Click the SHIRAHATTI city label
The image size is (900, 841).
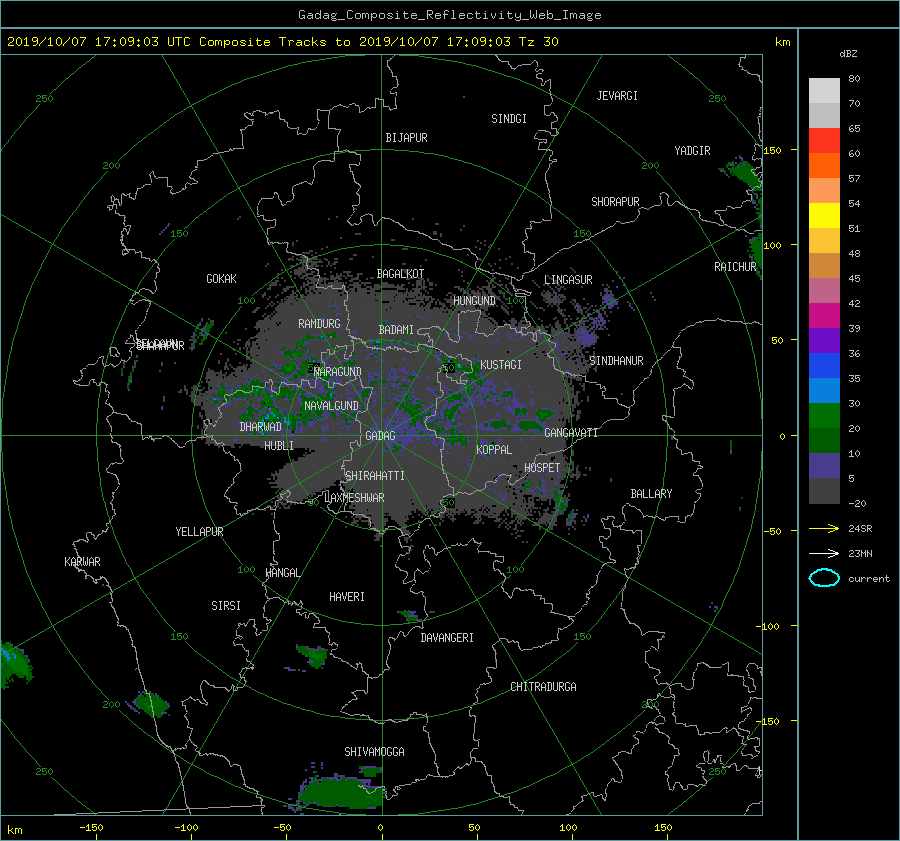(375, 476)
